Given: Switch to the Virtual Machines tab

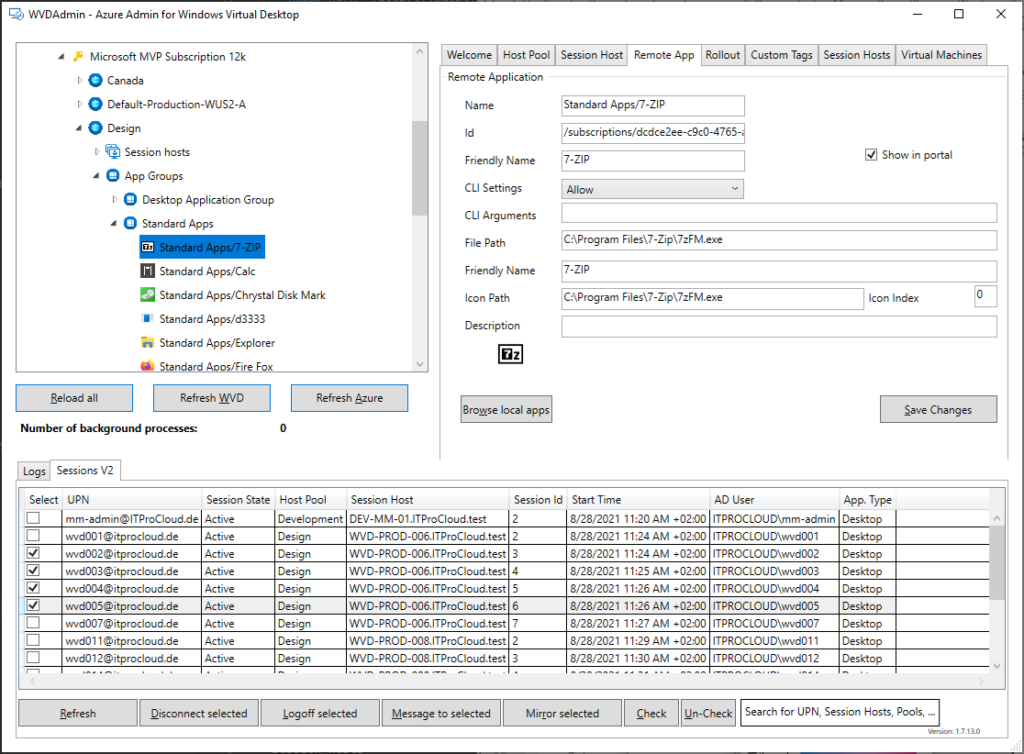Looking at the screenshot, I should tap(941, 55).
